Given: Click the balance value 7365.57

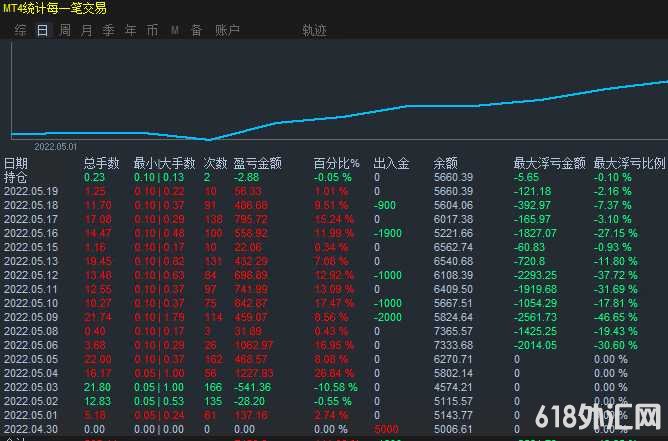Looking at the screenshot, I should coord(453,331).
